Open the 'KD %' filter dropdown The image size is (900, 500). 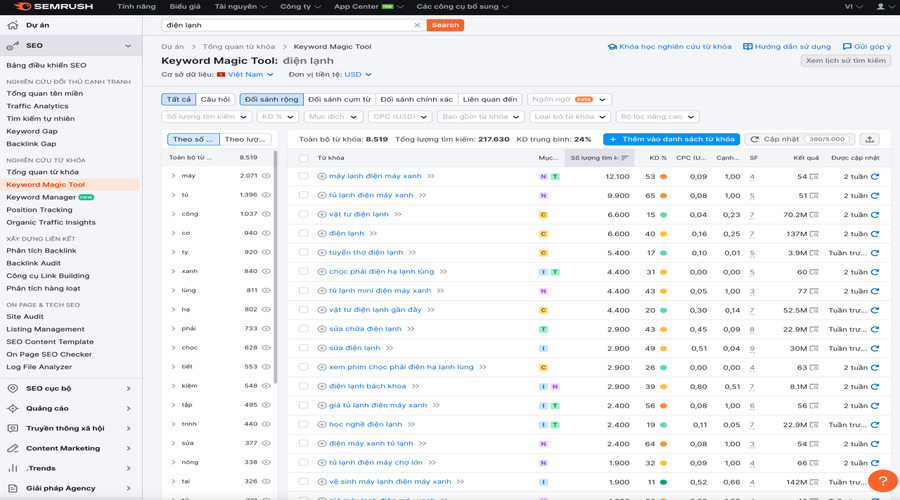coord(276,117)
